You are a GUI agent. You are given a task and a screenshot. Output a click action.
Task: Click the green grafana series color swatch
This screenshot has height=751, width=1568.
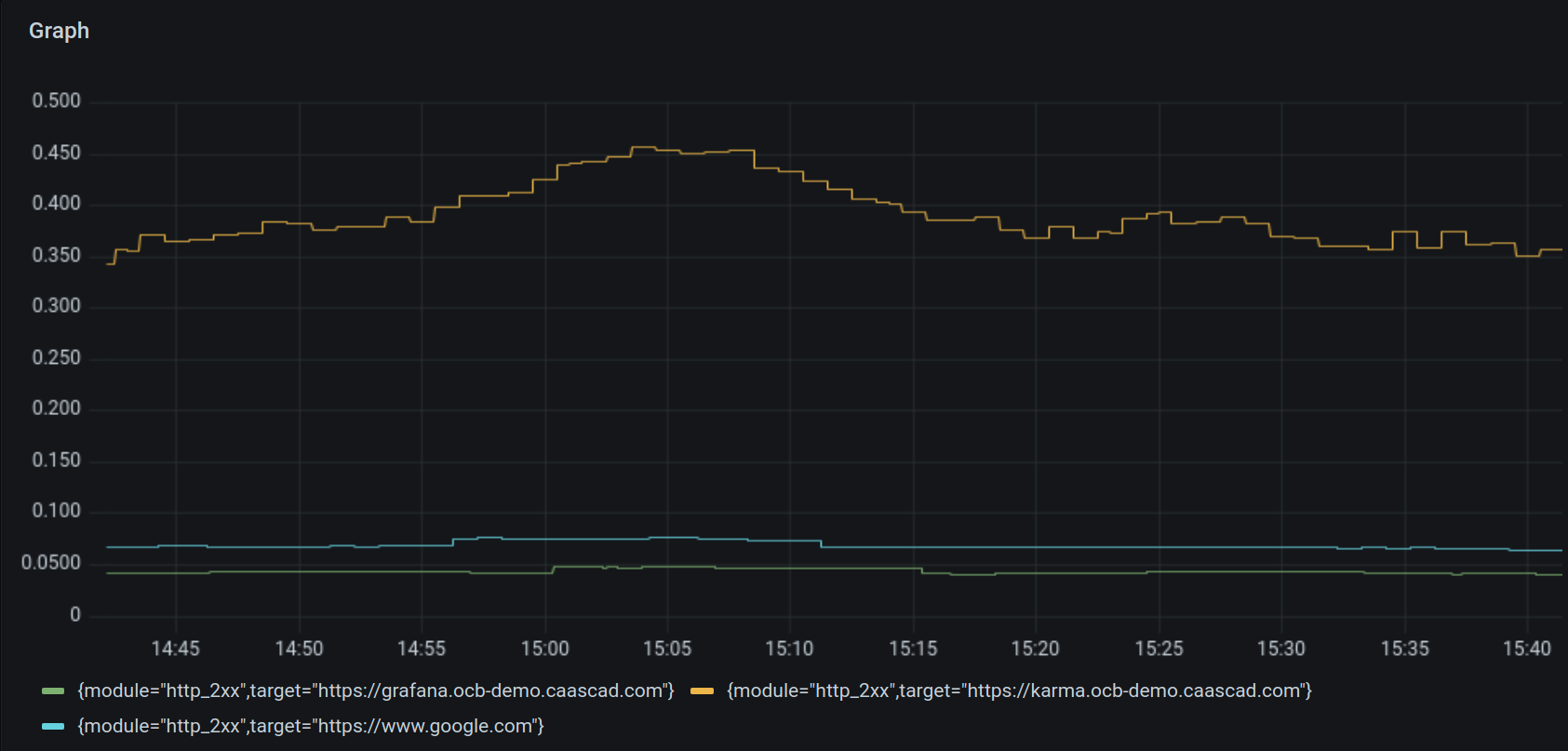(53, 691)
